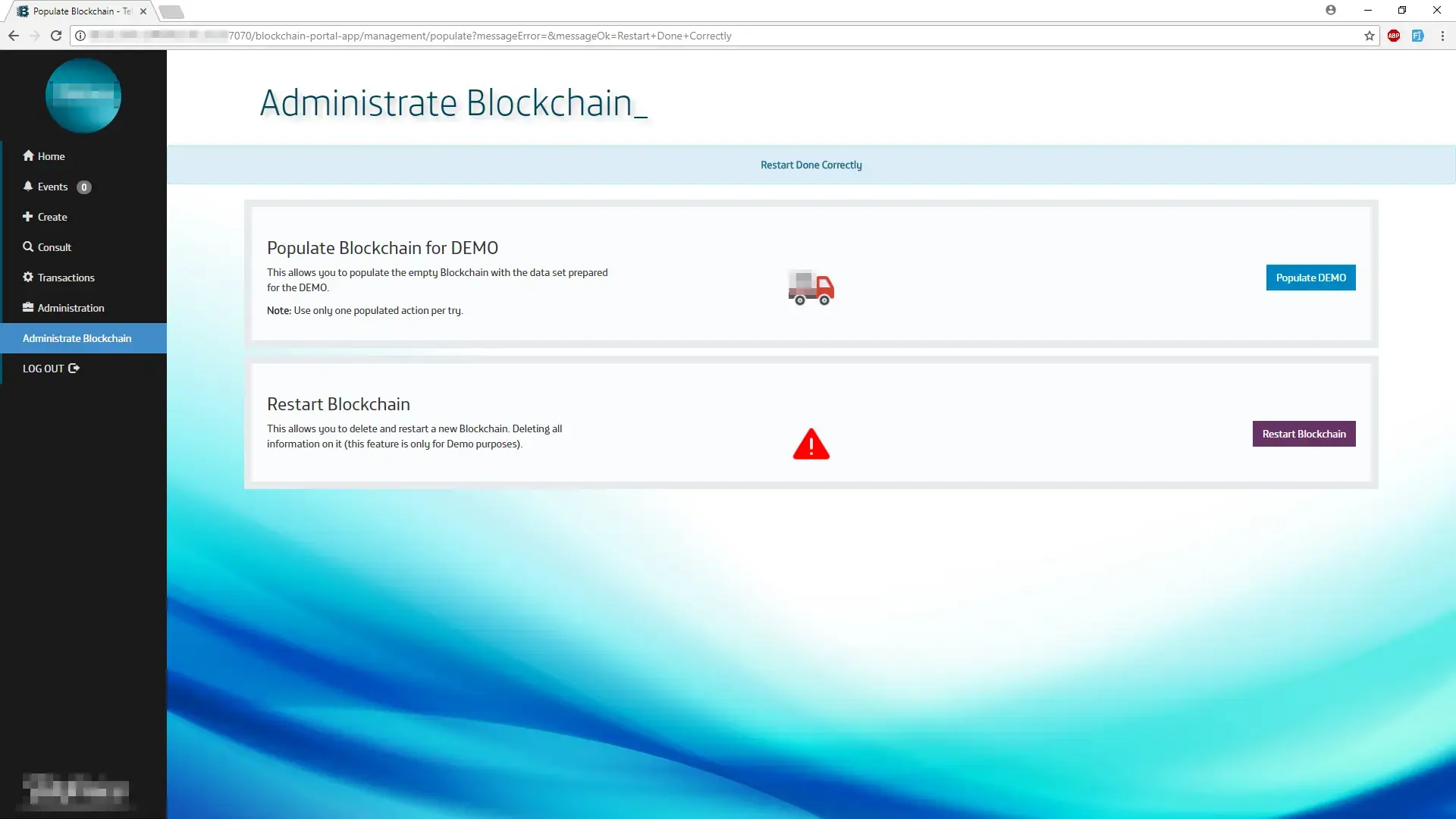Click the browser reload icon
The width and height of the screenshot is (1456, 819).
(x=56, y=36)
